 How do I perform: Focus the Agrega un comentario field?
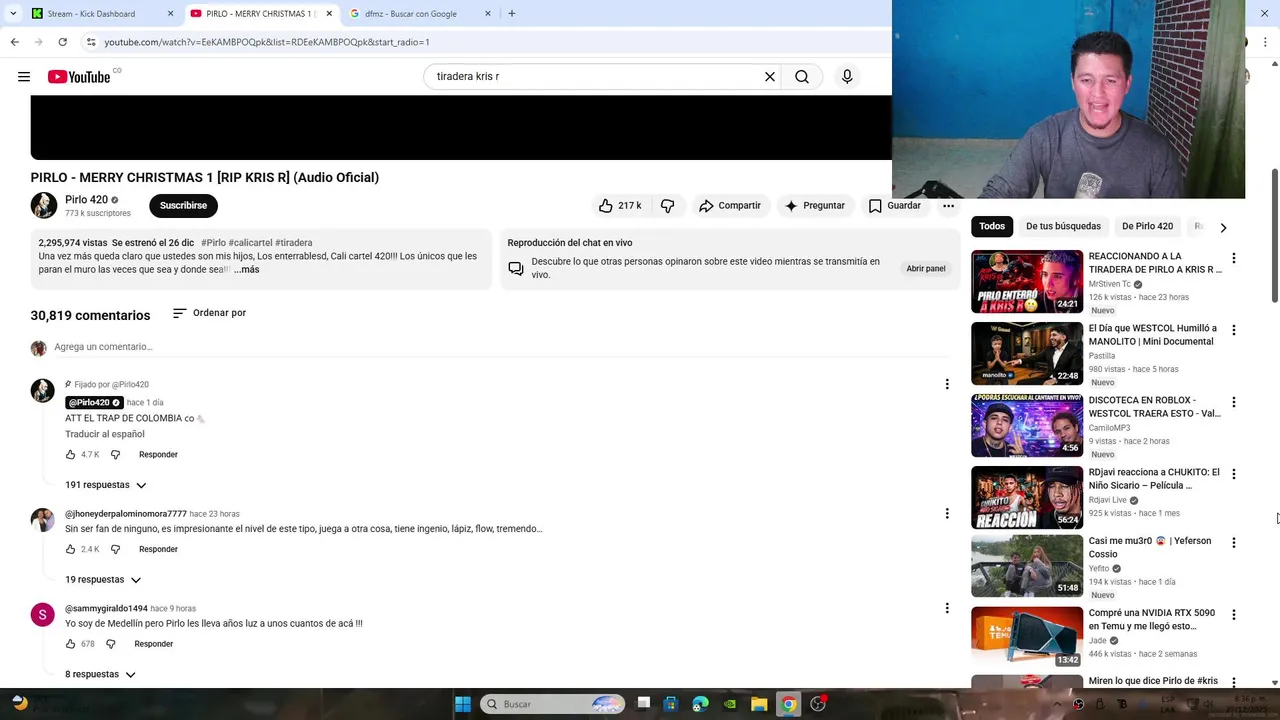click(x=500, y=347)
